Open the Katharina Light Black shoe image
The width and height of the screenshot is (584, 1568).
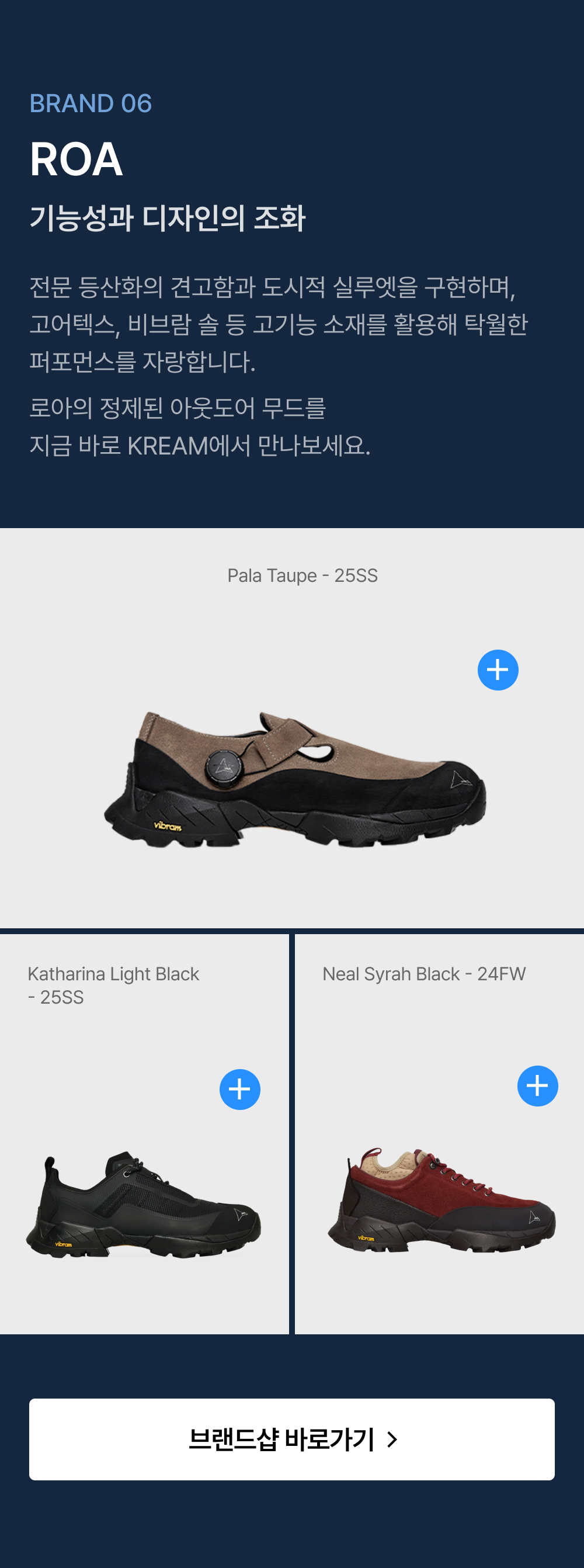click(x=144, y=1204)
